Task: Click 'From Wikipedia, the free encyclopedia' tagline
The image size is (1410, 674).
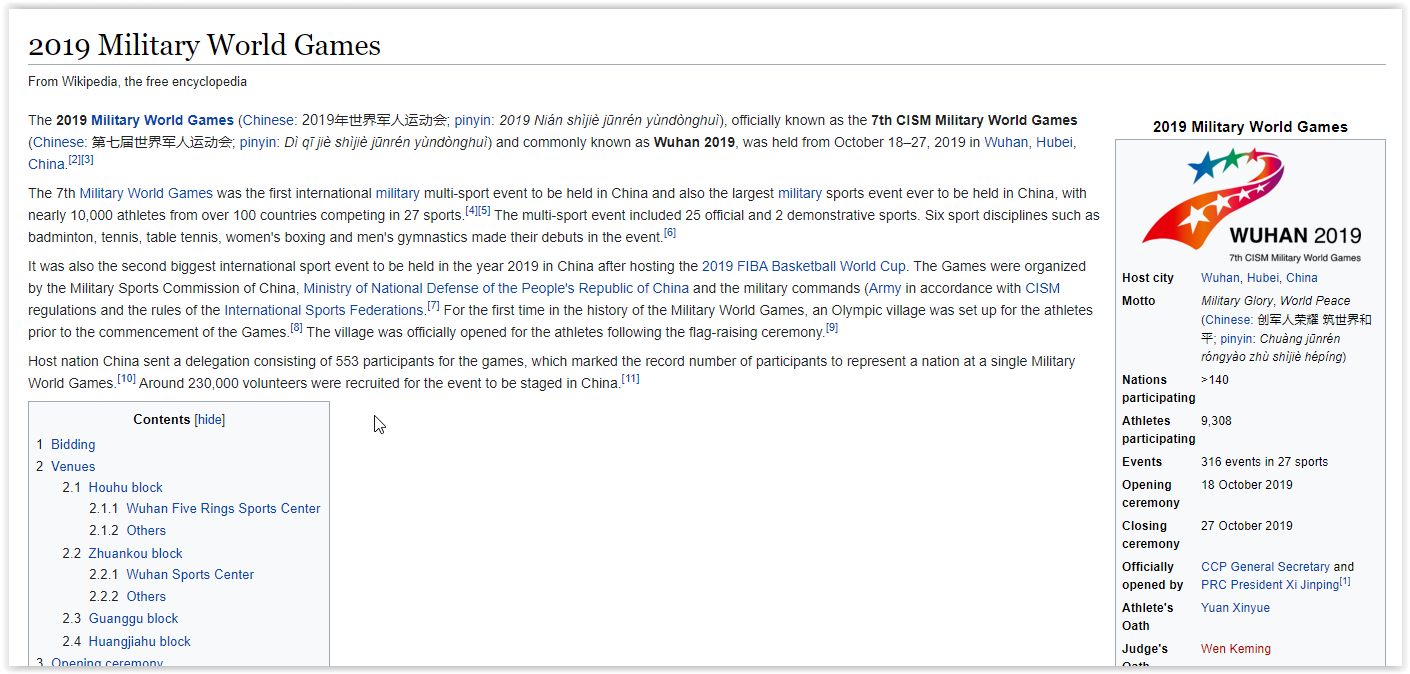Action: point(137,82)
